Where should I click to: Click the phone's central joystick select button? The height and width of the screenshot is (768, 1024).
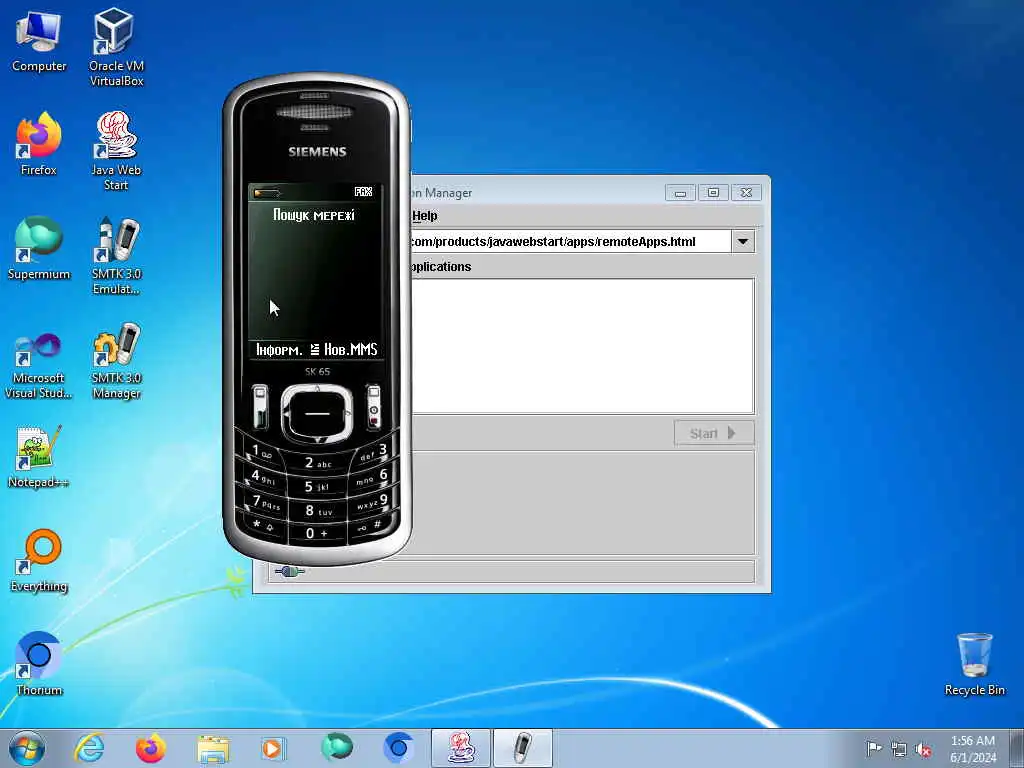pos(317,414)
